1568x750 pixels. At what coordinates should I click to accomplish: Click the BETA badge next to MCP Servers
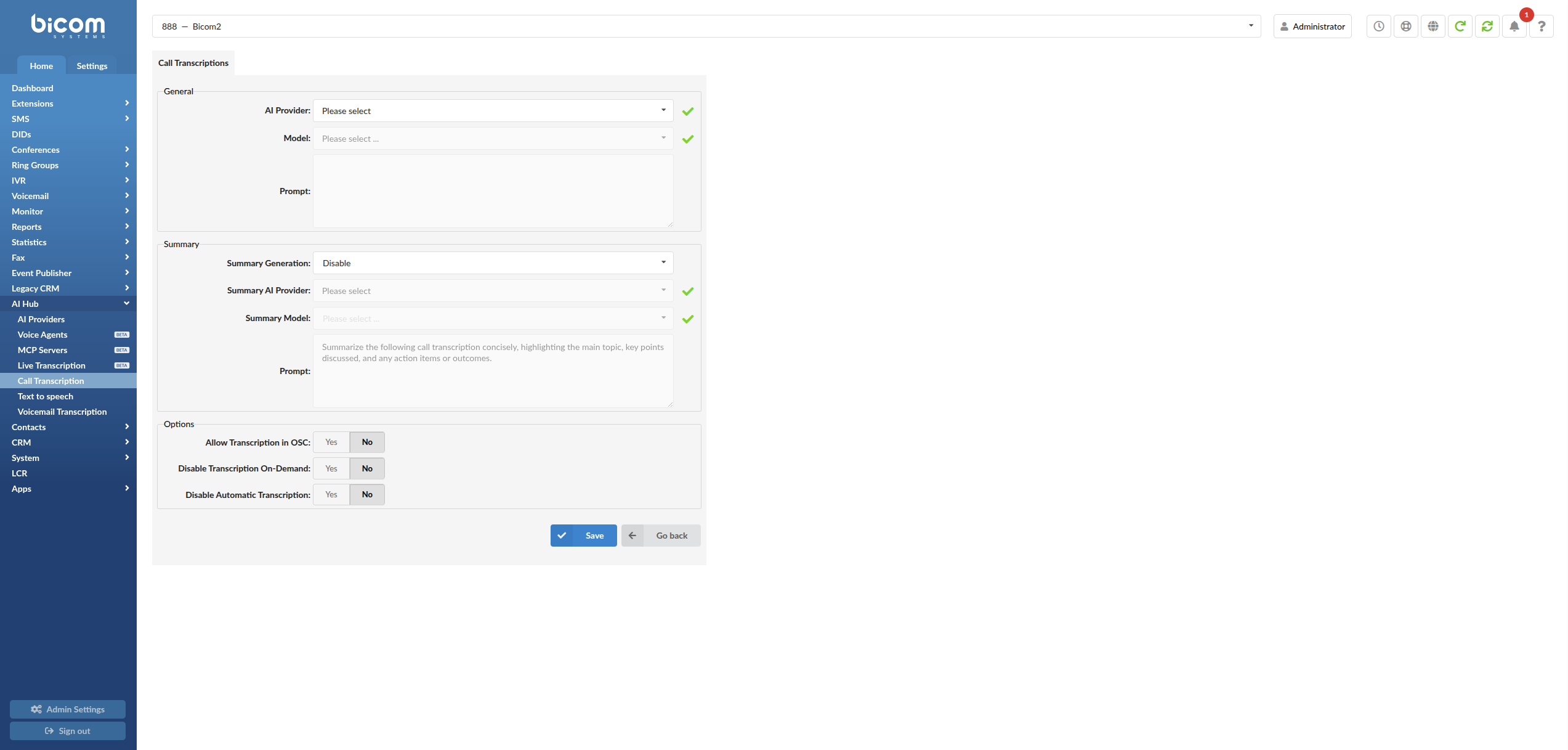click(122, 350)
